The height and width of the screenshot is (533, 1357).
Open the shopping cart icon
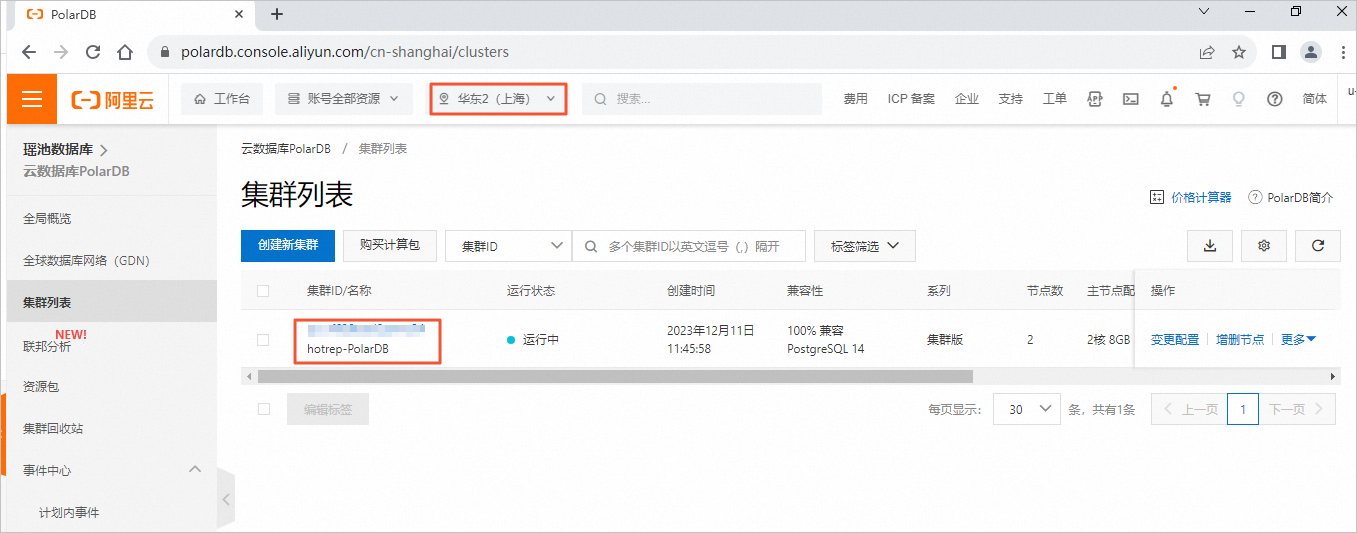tap(1203, 99)
